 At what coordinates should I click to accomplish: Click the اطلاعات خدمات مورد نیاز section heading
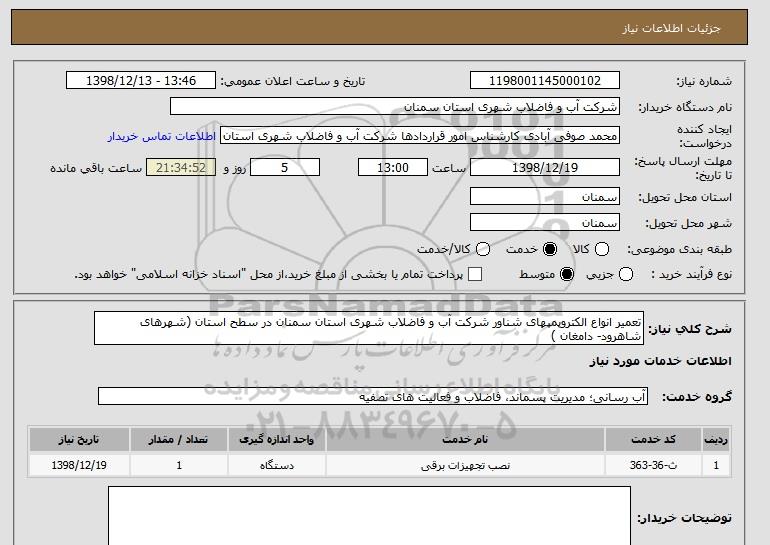point(660,361)
